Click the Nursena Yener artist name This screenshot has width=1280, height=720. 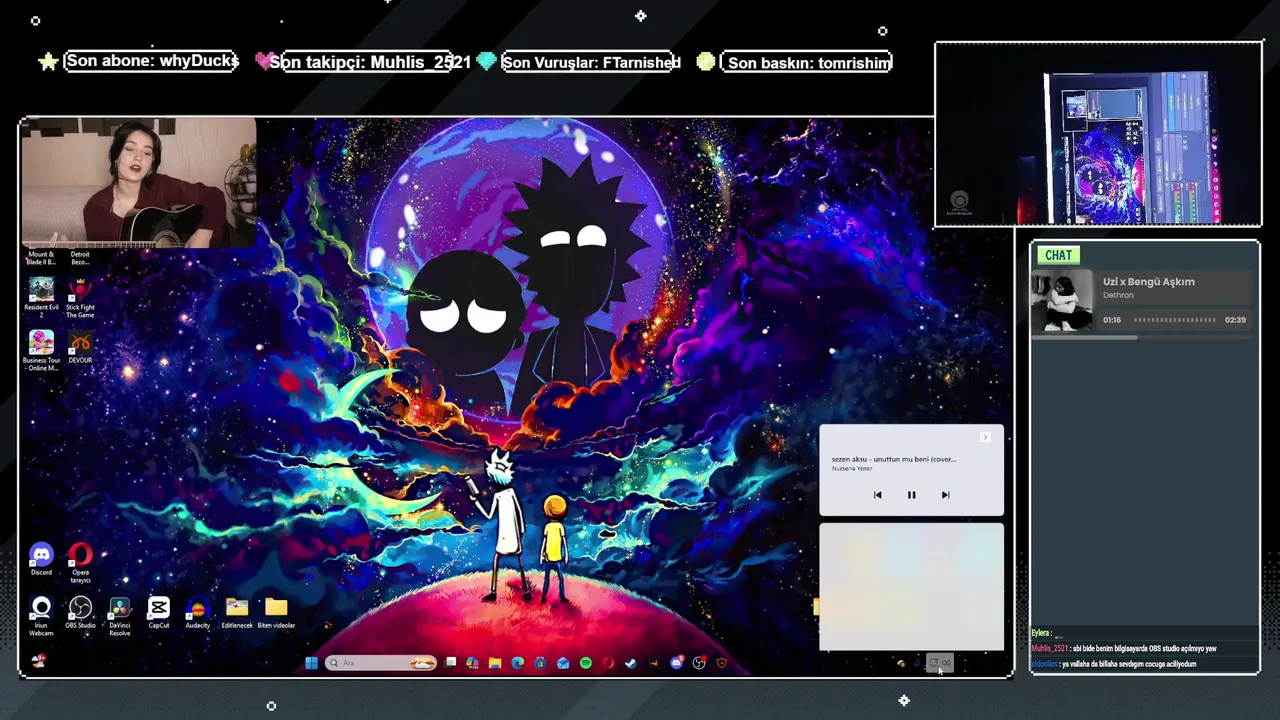click(x=852, y=469)
